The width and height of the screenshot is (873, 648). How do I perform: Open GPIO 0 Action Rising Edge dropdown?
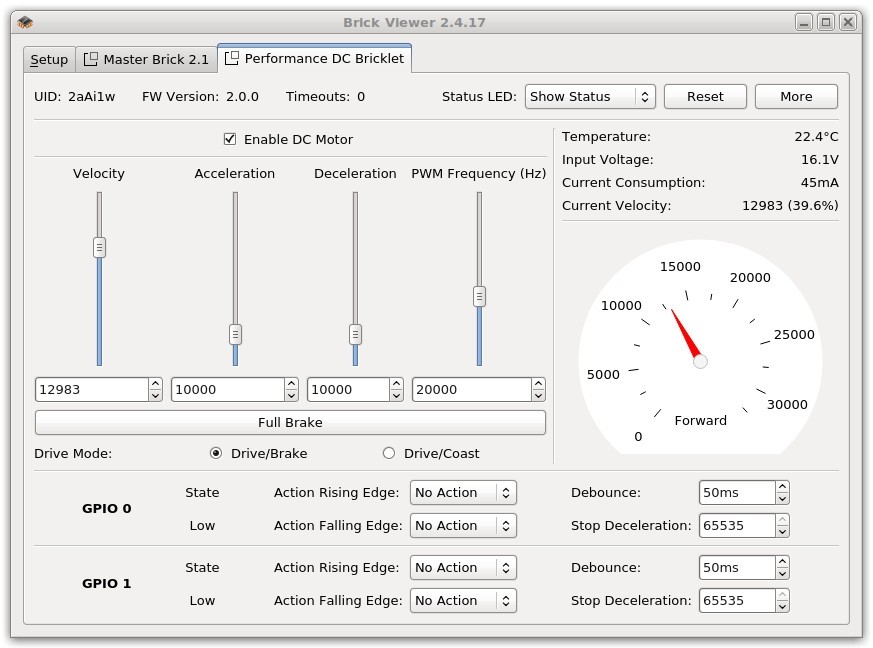(463, 493)
